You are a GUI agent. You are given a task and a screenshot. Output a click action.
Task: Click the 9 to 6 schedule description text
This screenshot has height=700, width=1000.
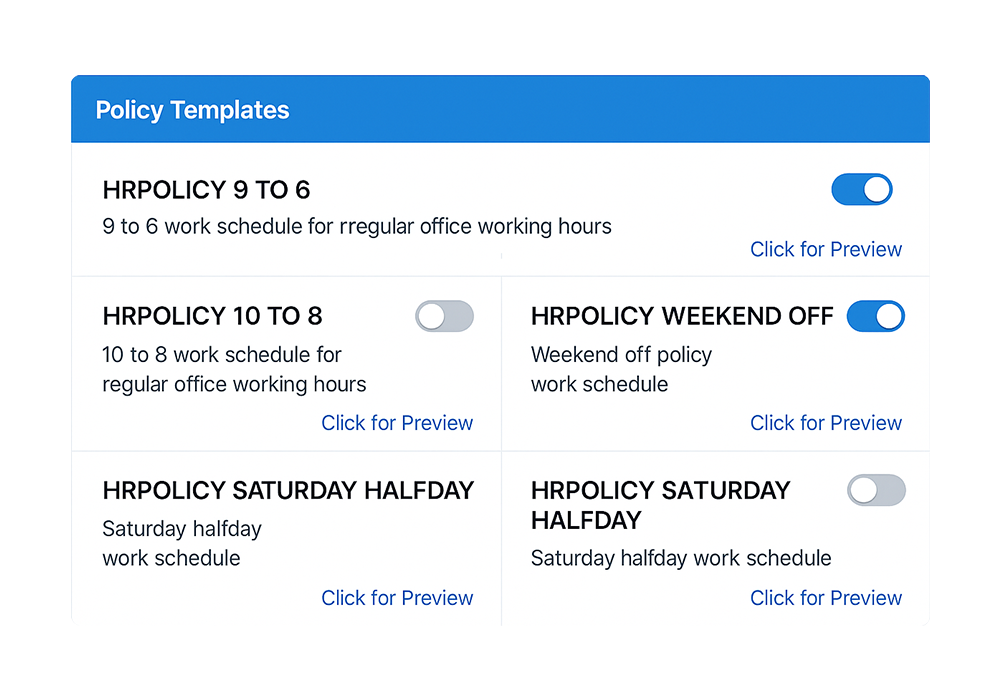(x=356, y=226)
